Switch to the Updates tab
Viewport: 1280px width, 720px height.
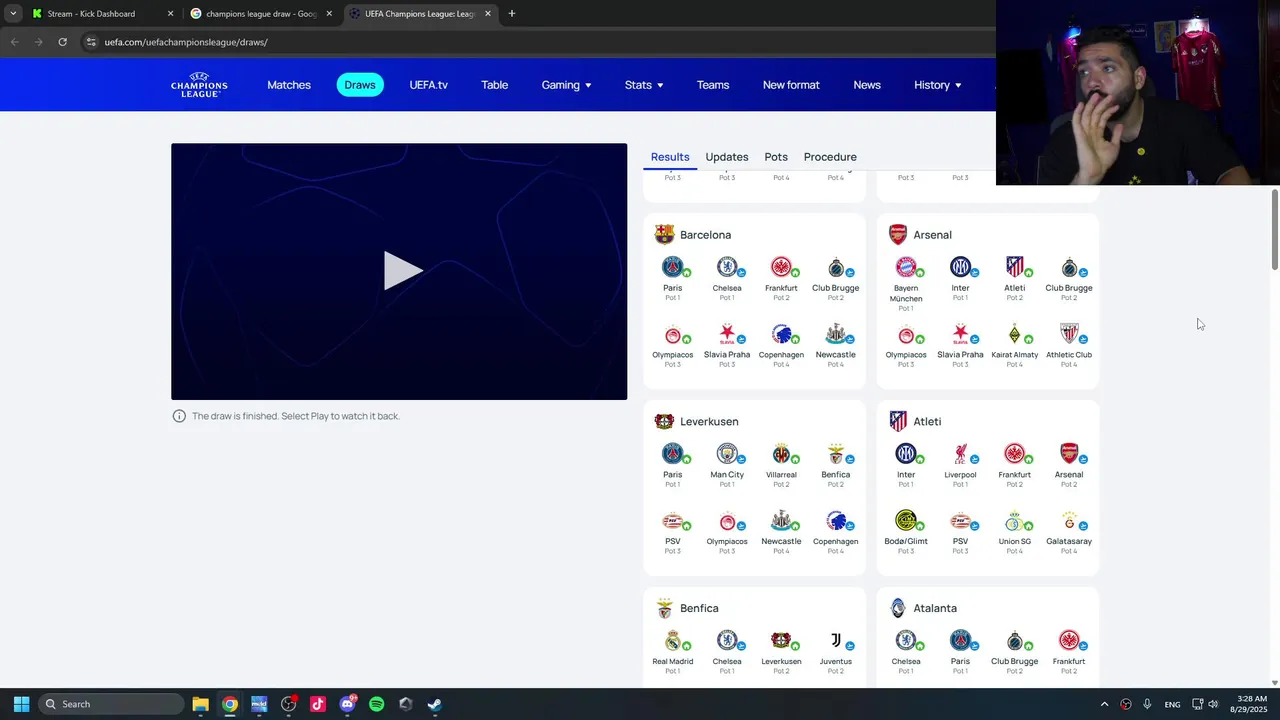tap(727, 157)
